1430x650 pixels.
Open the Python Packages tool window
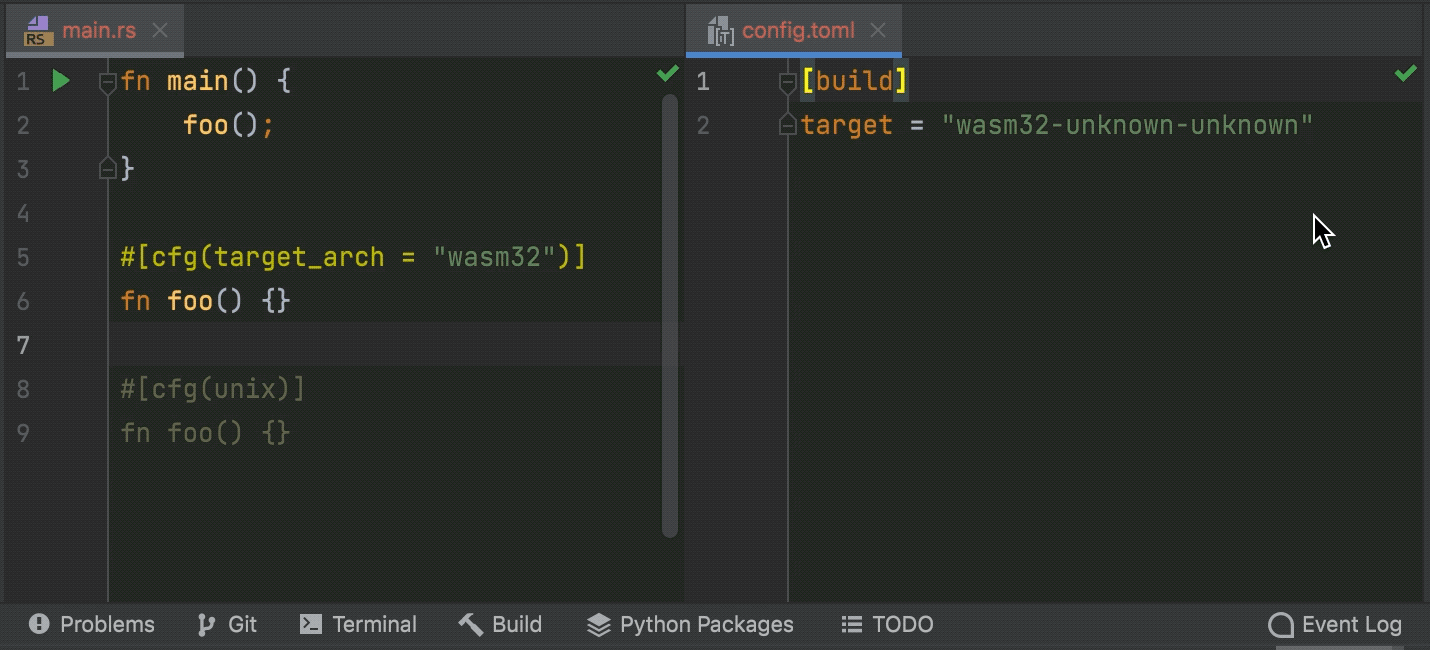689,624
